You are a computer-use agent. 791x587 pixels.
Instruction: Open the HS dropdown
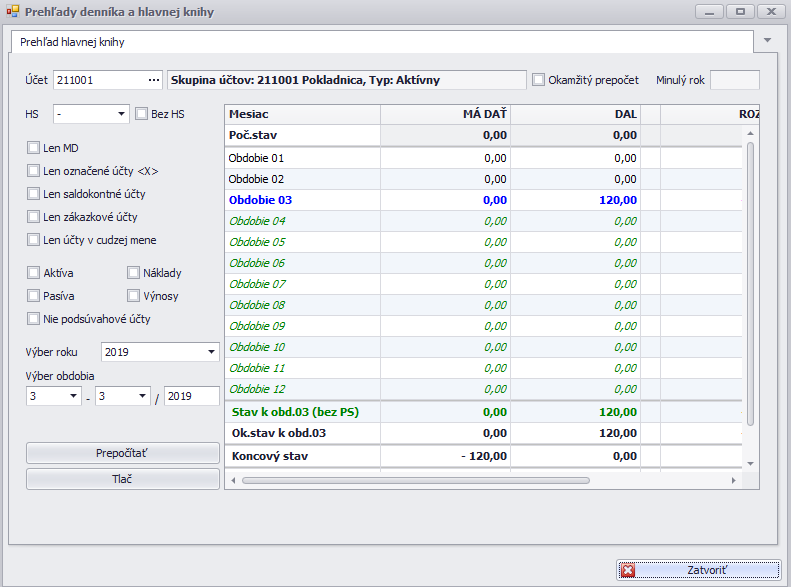121,114
